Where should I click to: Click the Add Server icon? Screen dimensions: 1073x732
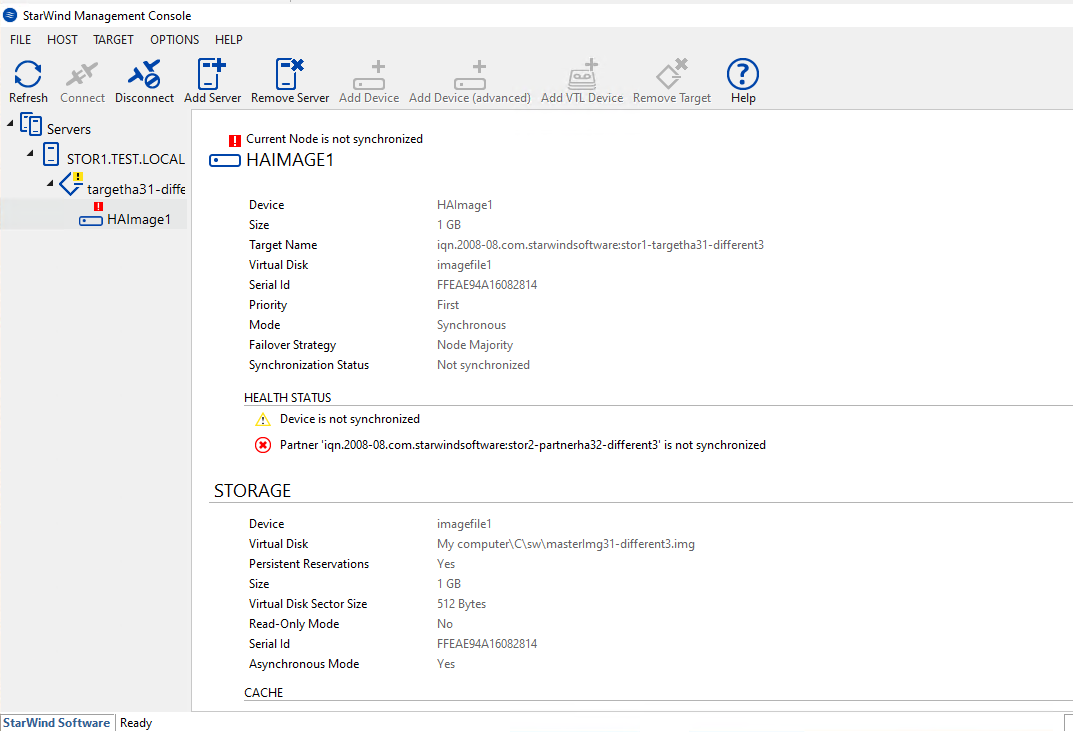pyautogui.click(x=211, y=74)
